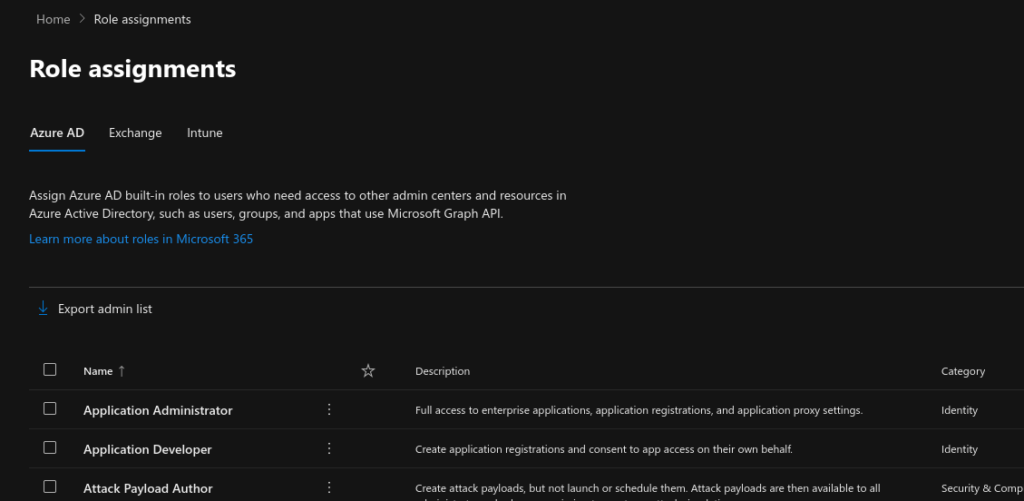This screenshot has height=501, width=1024.
Task: Click the 'Assign Azure AD built-in roles' paragraph
Action: pyautogui.click(x=298, y=204)
